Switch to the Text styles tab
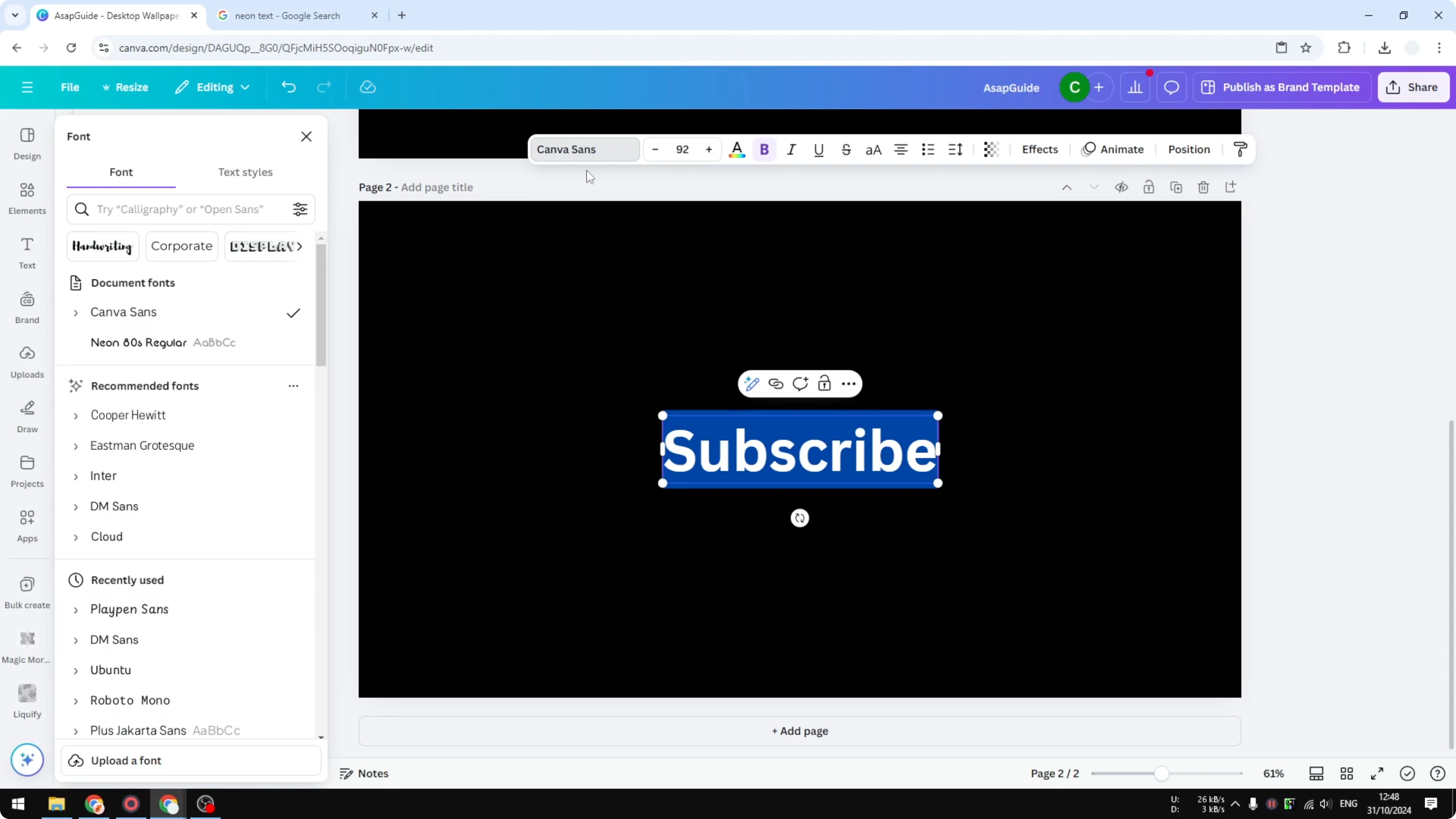The image size is (1456, 819). (x=245, y=173)
